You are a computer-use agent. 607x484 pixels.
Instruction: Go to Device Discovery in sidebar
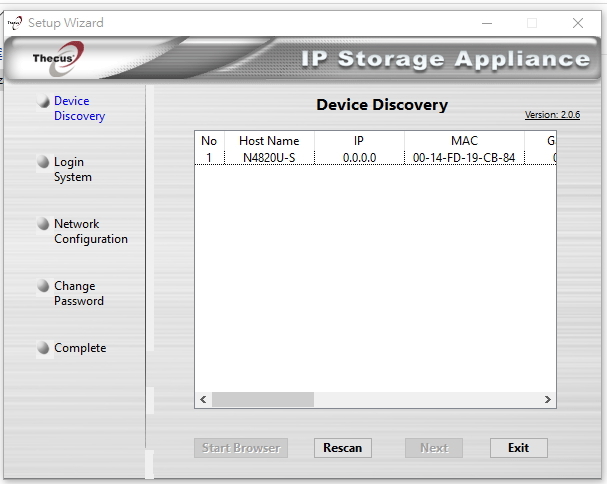[79, 108]
